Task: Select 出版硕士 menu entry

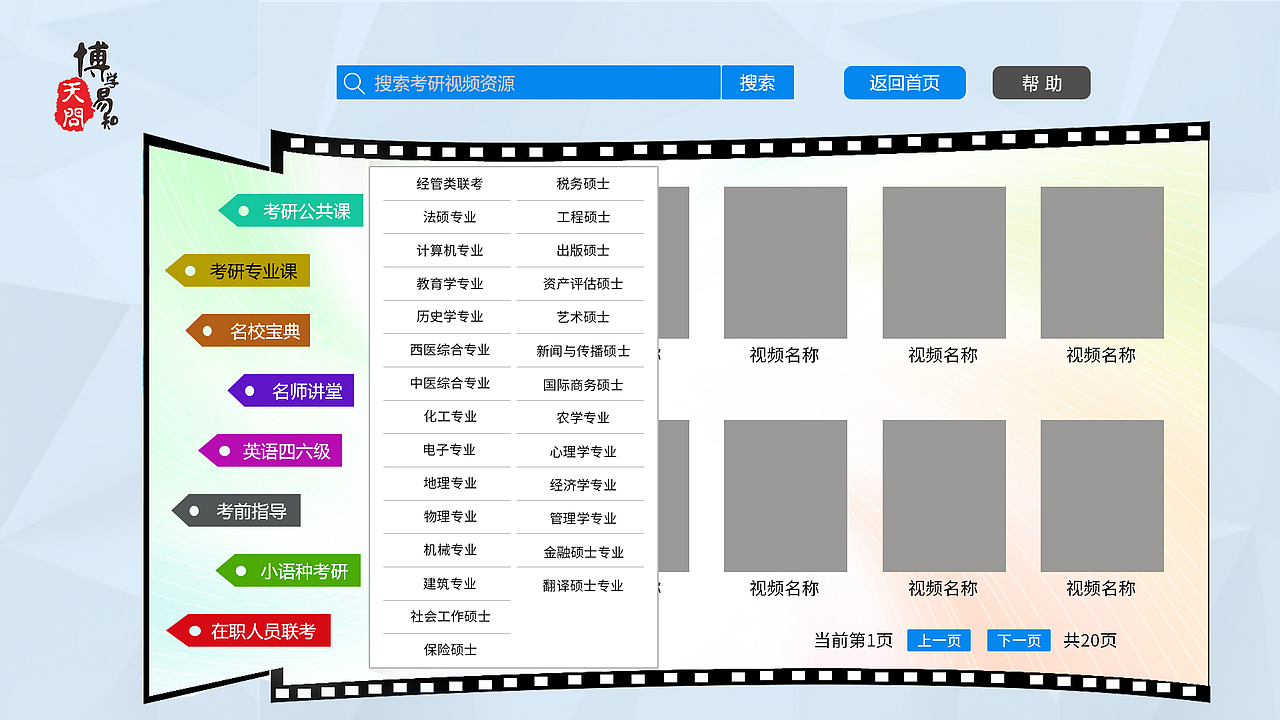Action: 583,250
